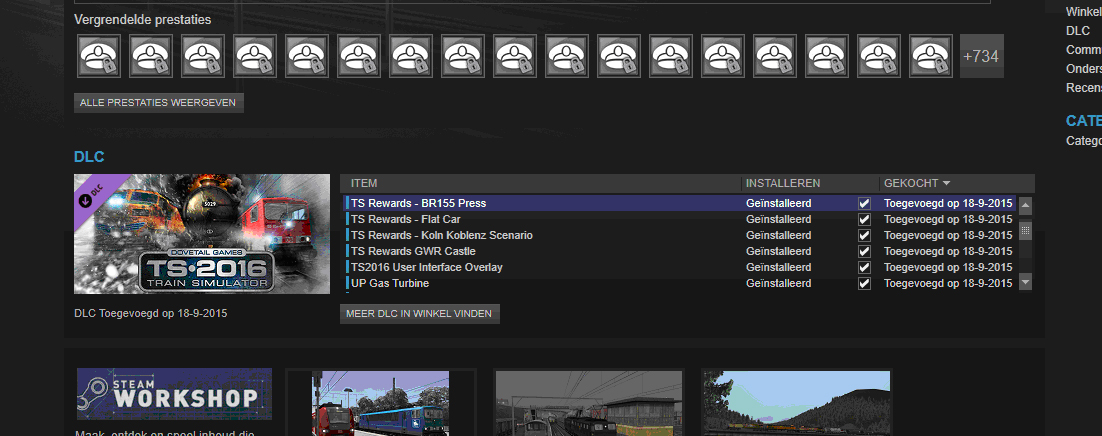Image resolution: width=1102 pixels, height=436 pixels.
Task: Open the workshop thumbnail with red and blue trains
Action: (x=380, y=404)
